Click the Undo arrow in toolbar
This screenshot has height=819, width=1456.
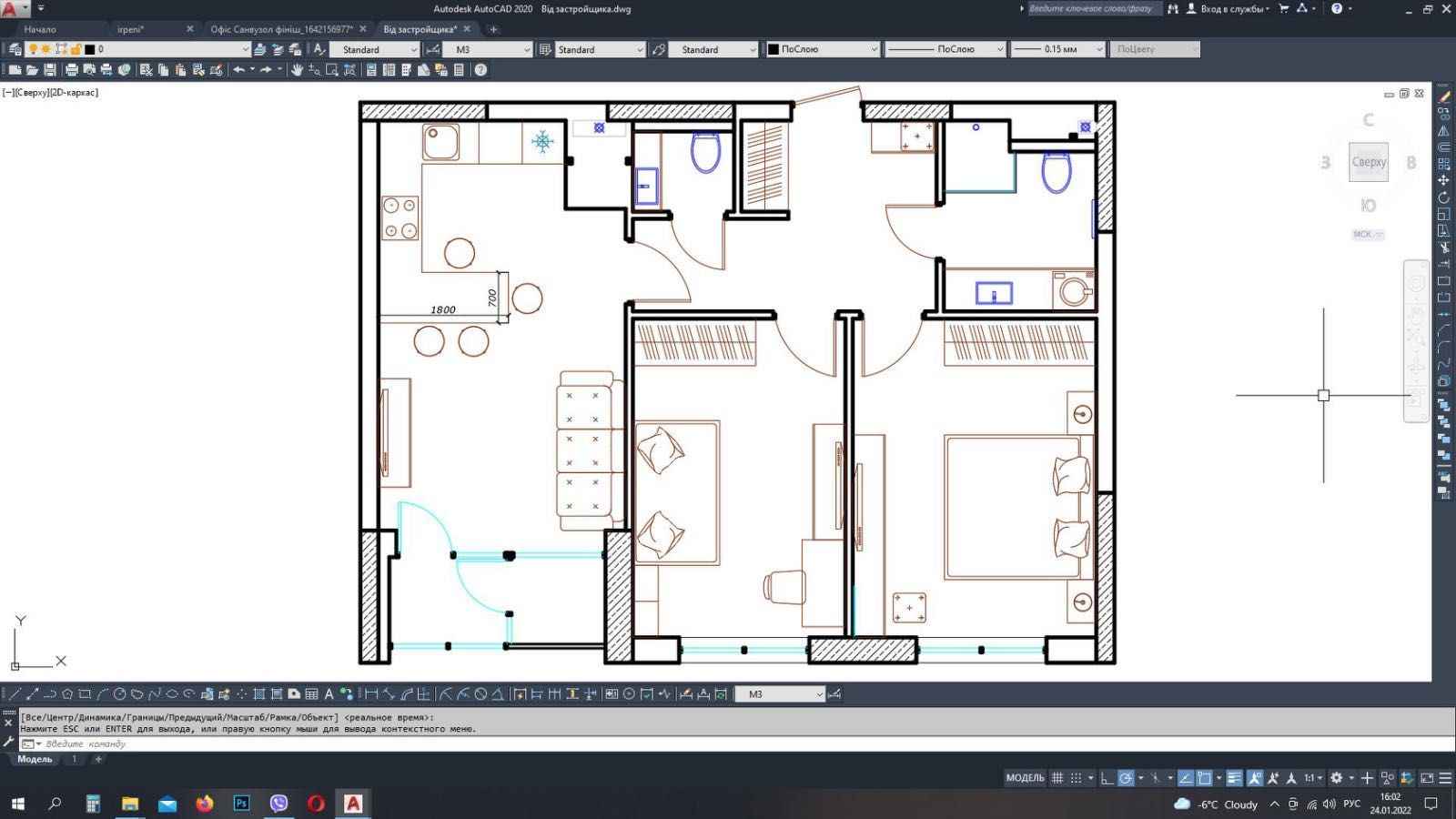coord(238,70)
